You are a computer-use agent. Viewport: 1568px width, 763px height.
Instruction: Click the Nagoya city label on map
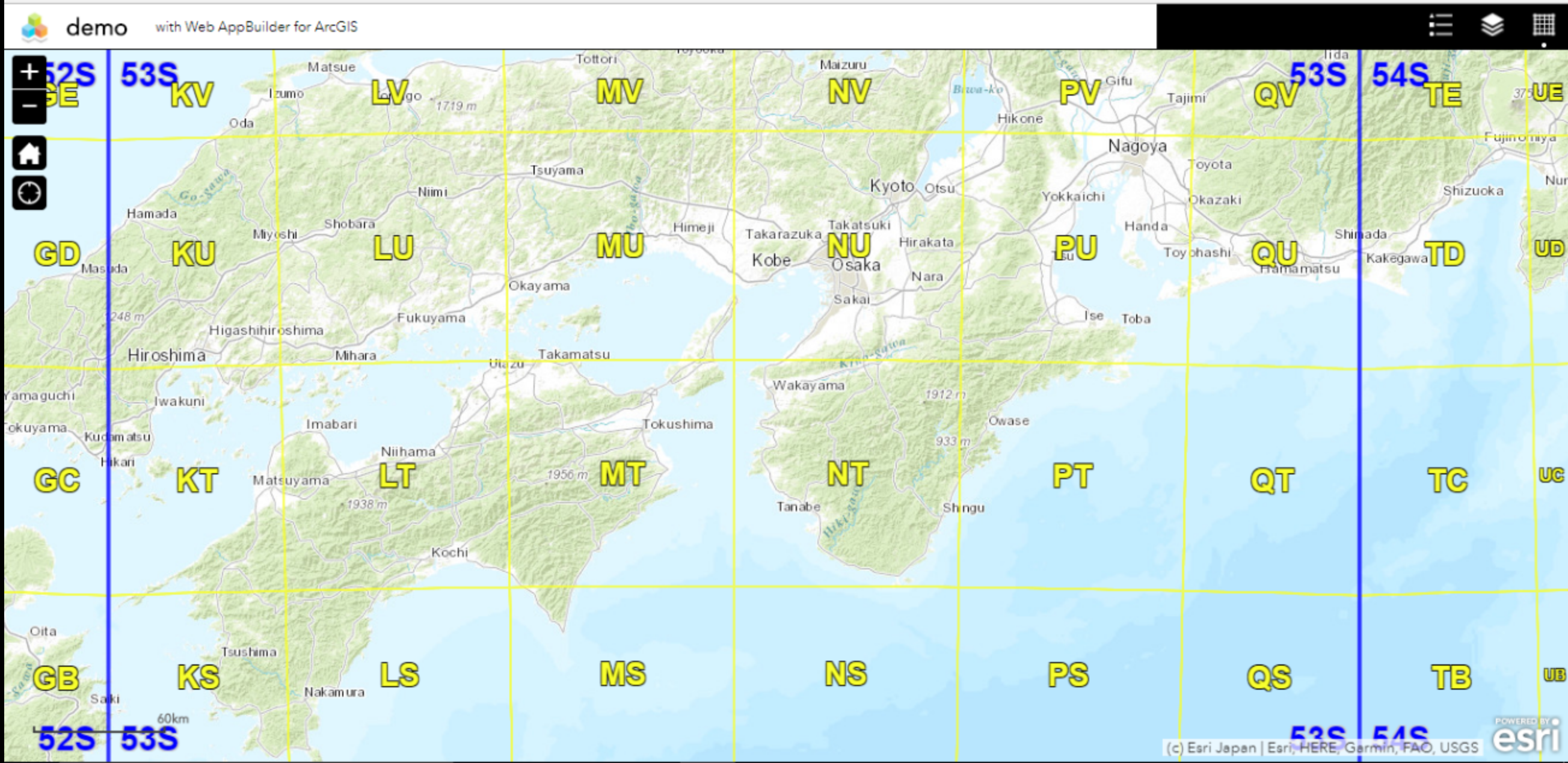[x=1137, y=146]
